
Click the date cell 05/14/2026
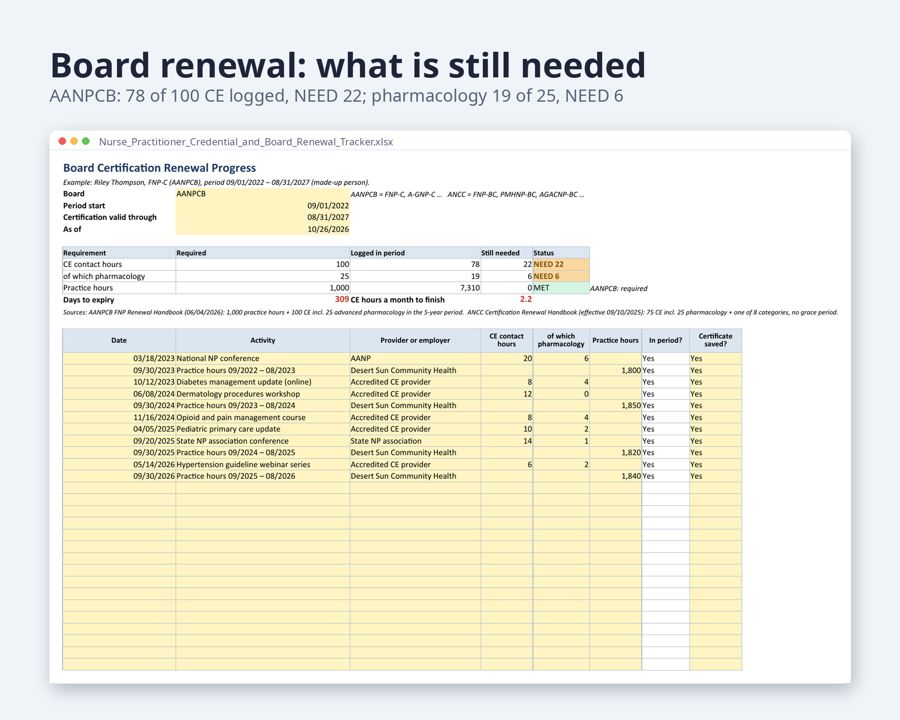click(119, 464)
